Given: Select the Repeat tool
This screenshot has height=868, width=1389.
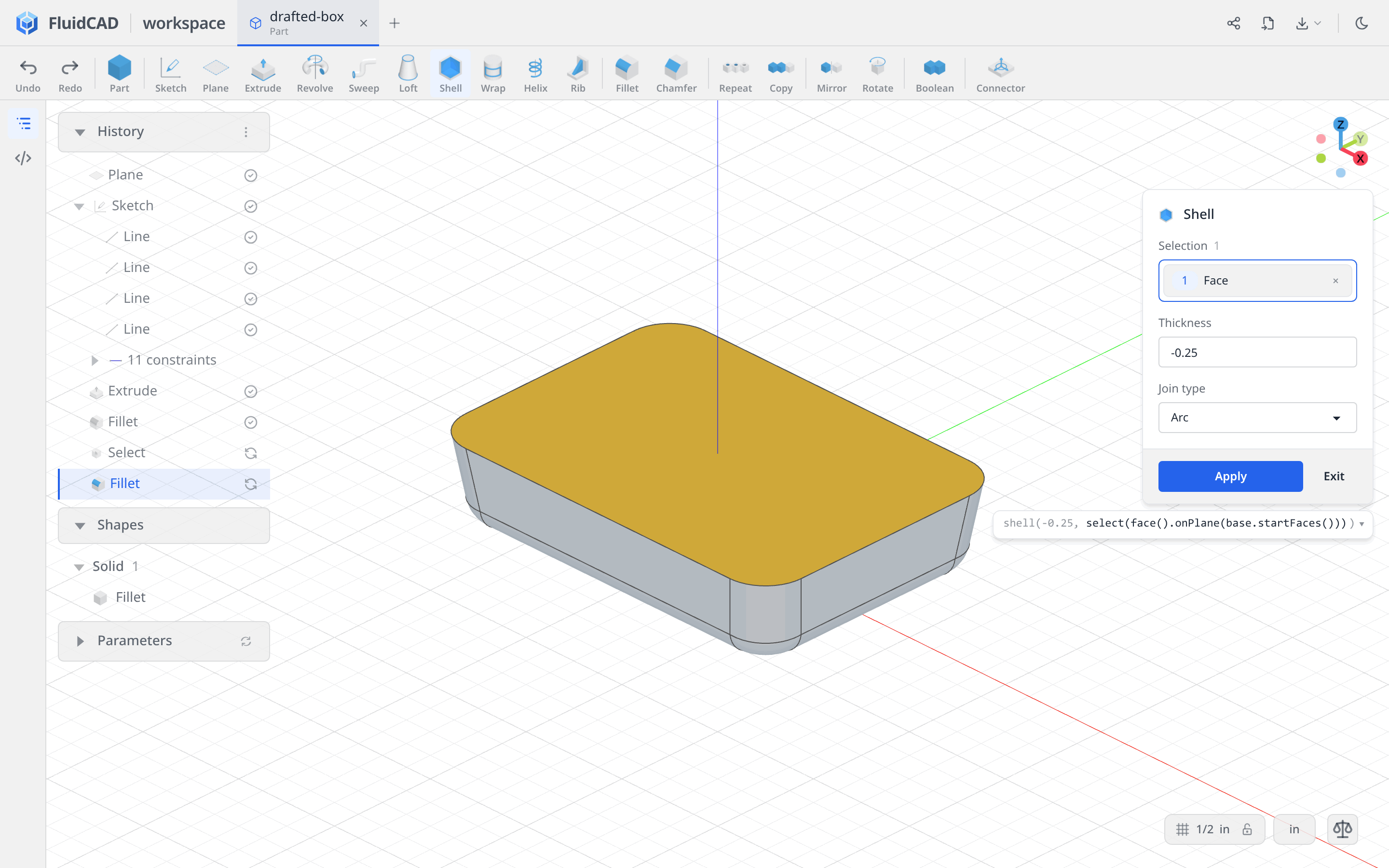Looking at the screenshot, I should pyautogui.click(x=735, y=74).
